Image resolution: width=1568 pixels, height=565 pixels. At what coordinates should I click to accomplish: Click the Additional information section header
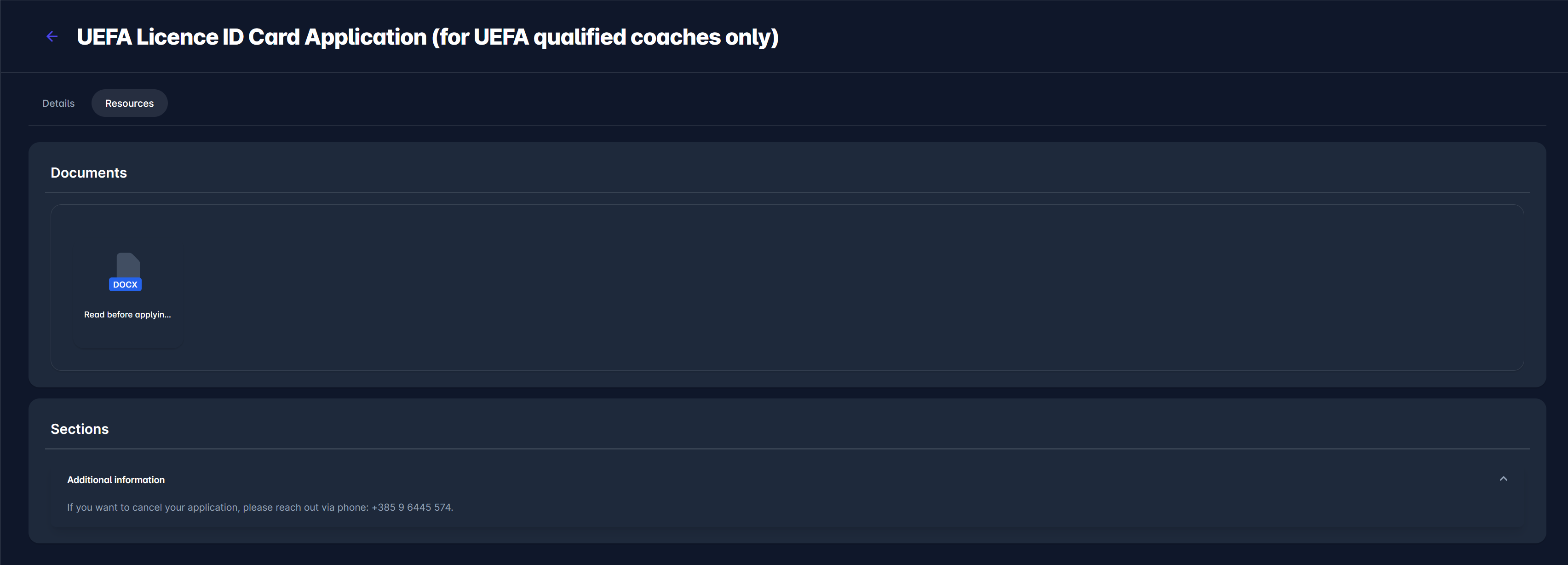[x=115, y=480]
